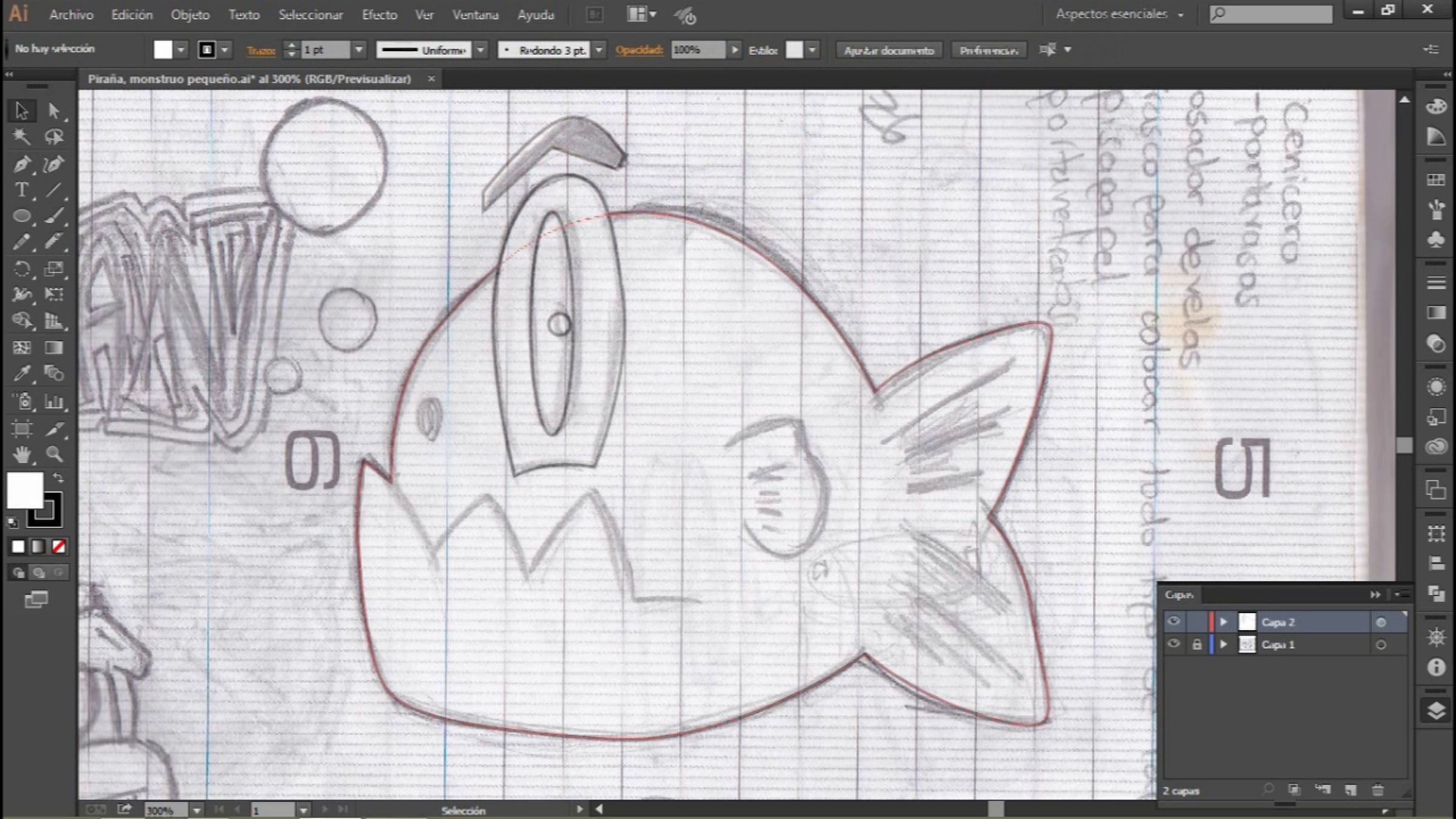Select the Pen tool
This screenshot has height=819, width=1456.
(x=22, y=164)
